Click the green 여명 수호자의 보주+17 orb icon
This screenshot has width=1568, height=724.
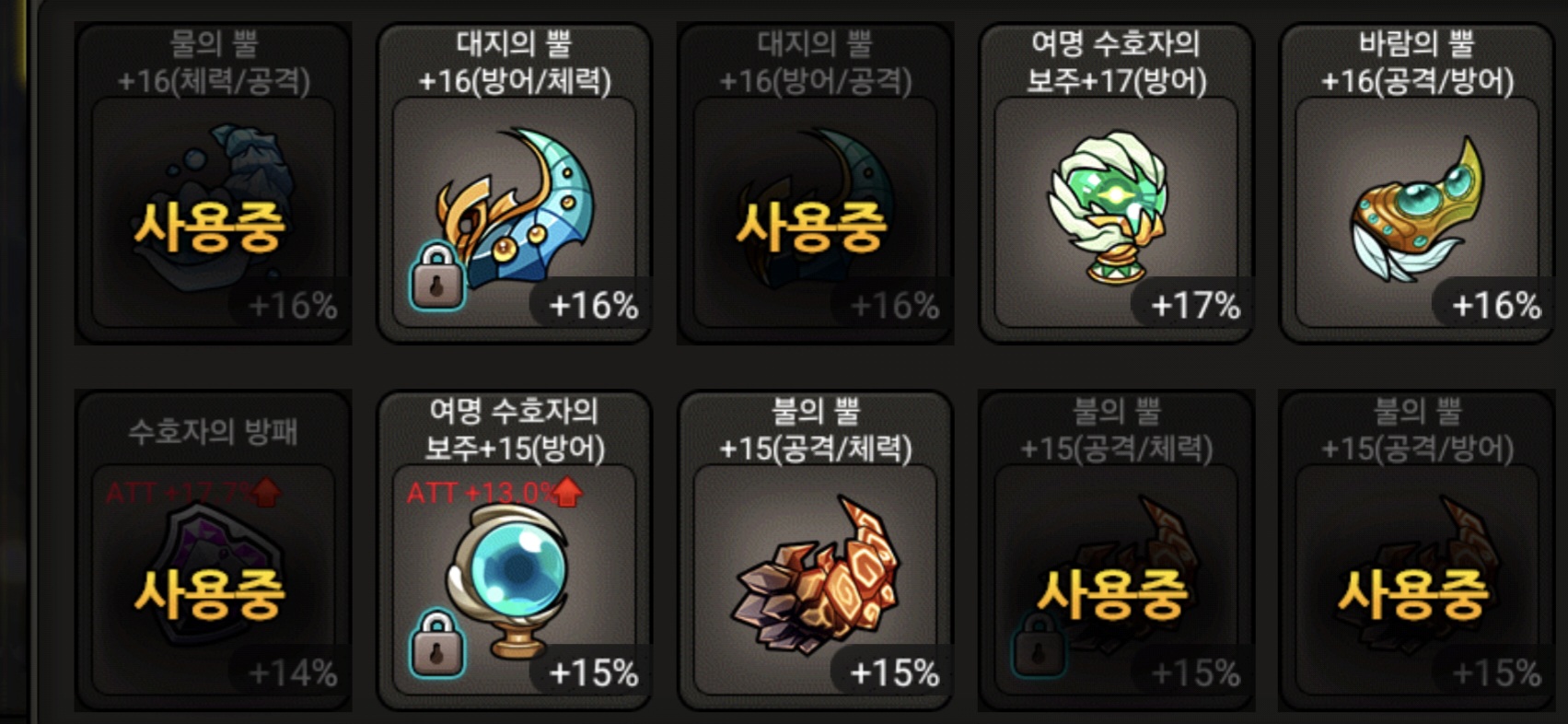(1109, 206)
